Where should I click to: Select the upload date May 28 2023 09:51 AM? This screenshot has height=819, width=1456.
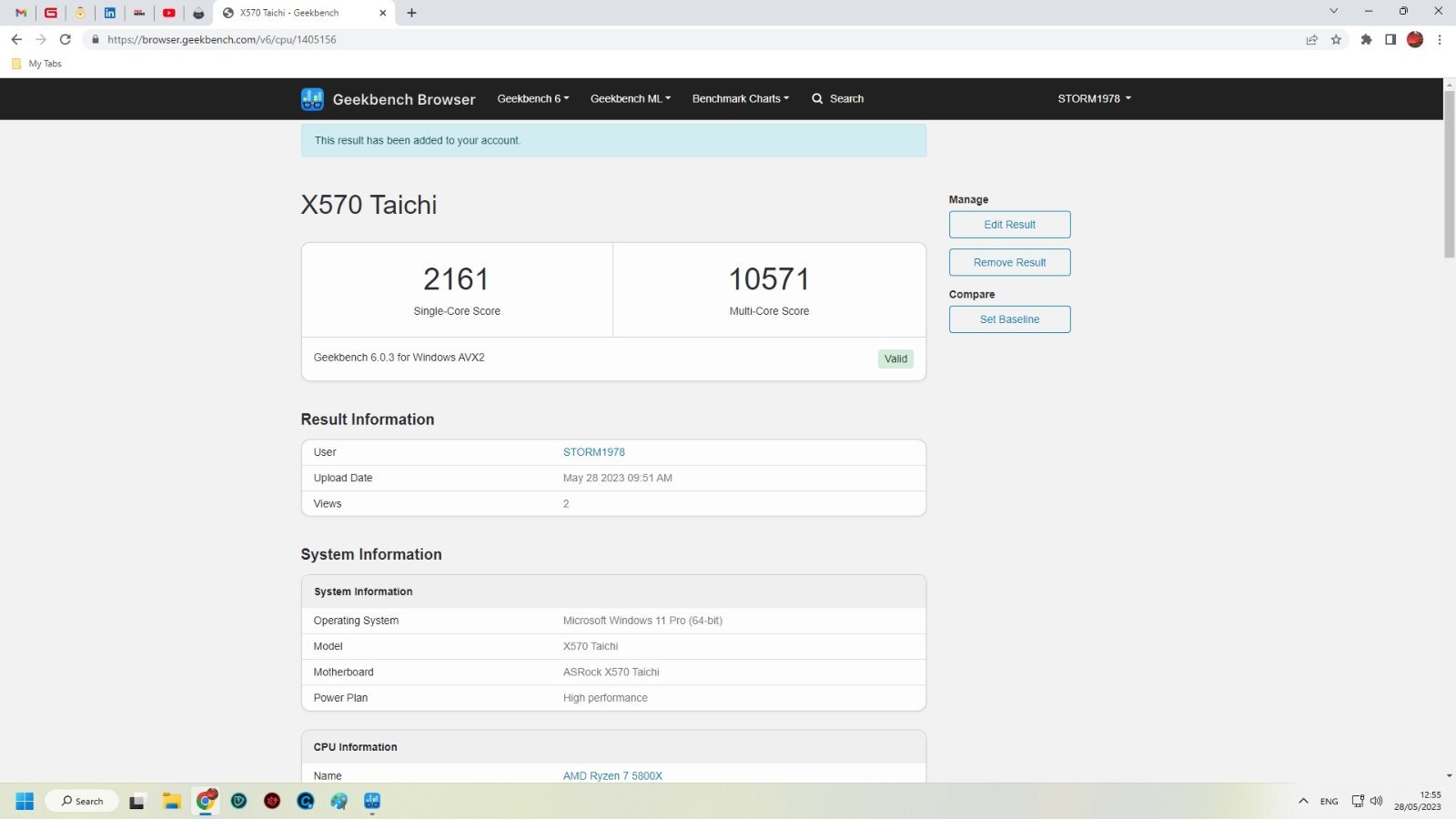click(617, 478)
